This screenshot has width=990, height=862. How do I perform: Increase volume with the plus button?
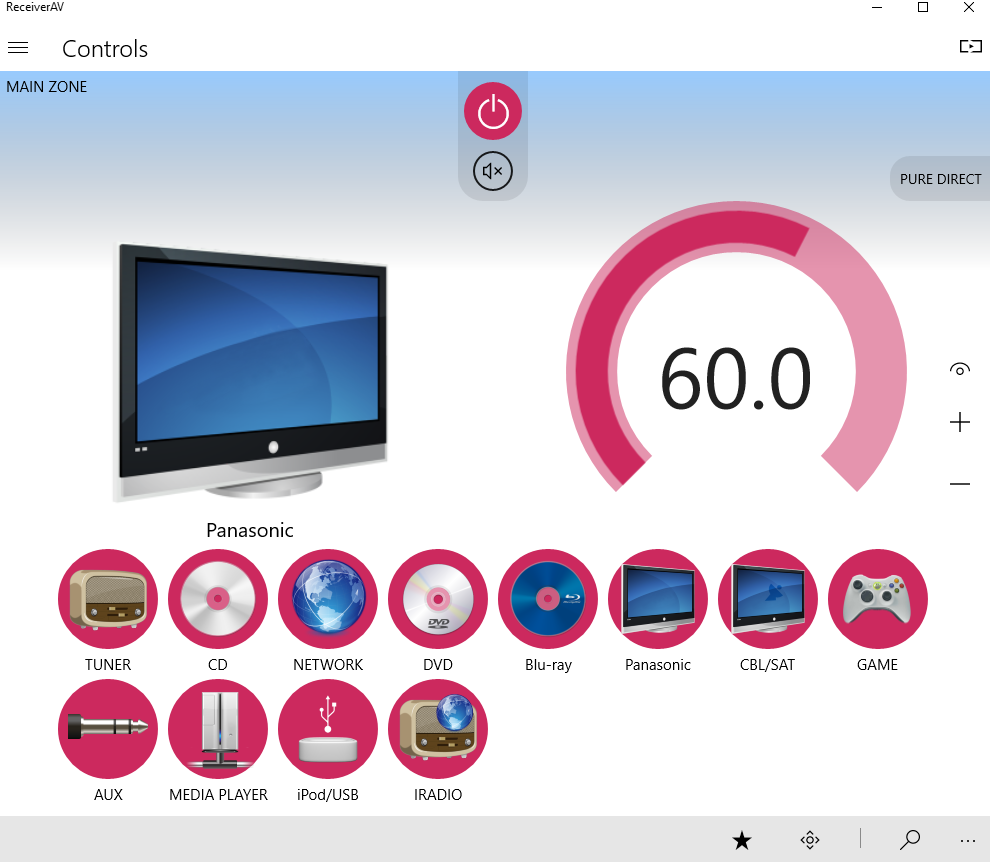point(960,422)
